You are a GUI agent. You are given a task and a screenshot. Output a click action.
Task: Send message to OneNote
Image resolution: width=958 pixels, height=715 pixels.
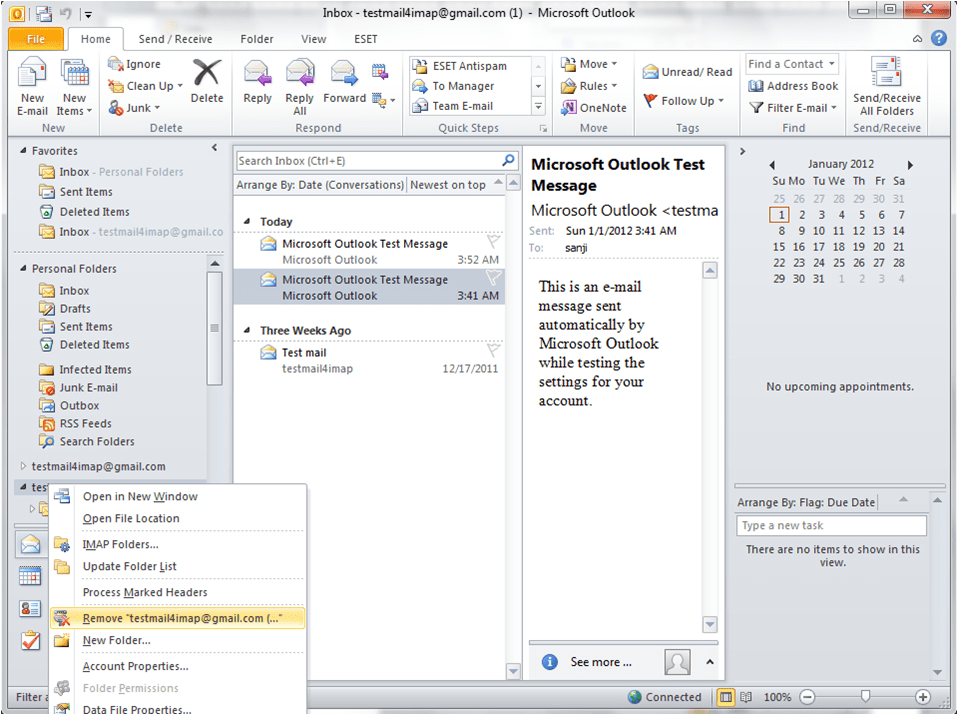pyautogui.click(x=594, y=108)
